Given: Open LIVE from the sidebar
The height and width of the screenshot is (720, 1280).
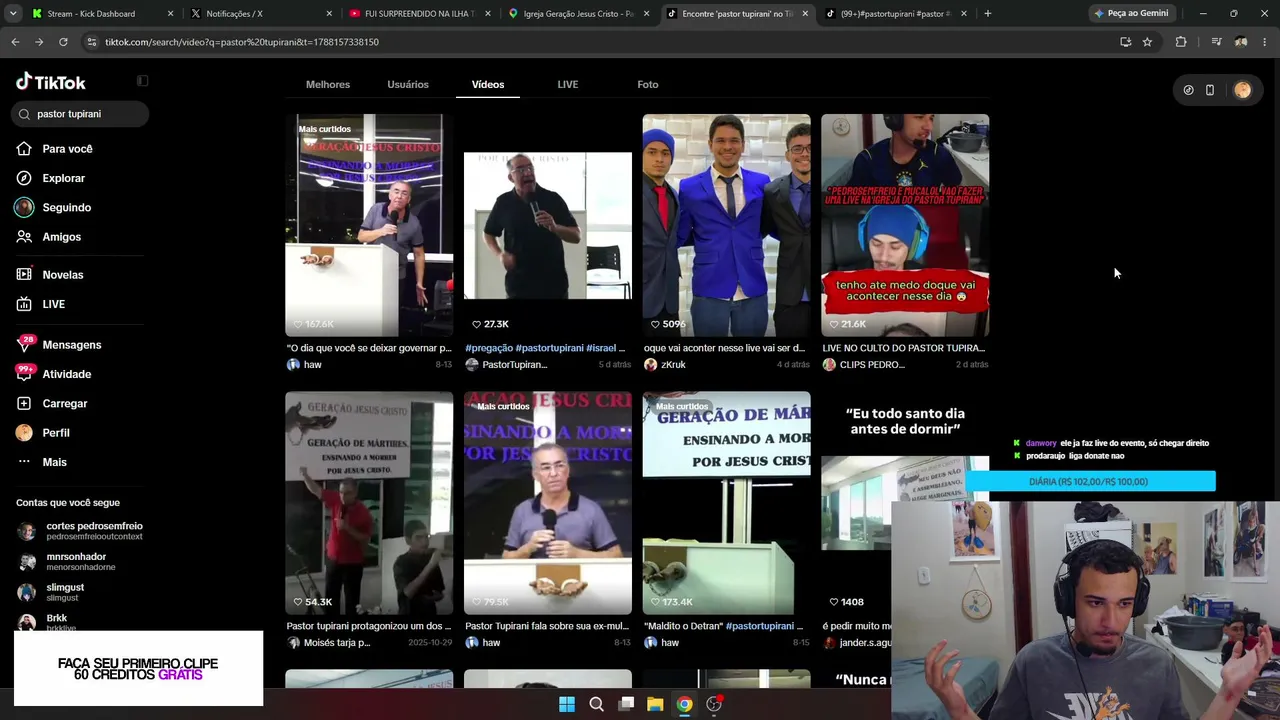Looking at the screenshot, I should pos(53,304).
